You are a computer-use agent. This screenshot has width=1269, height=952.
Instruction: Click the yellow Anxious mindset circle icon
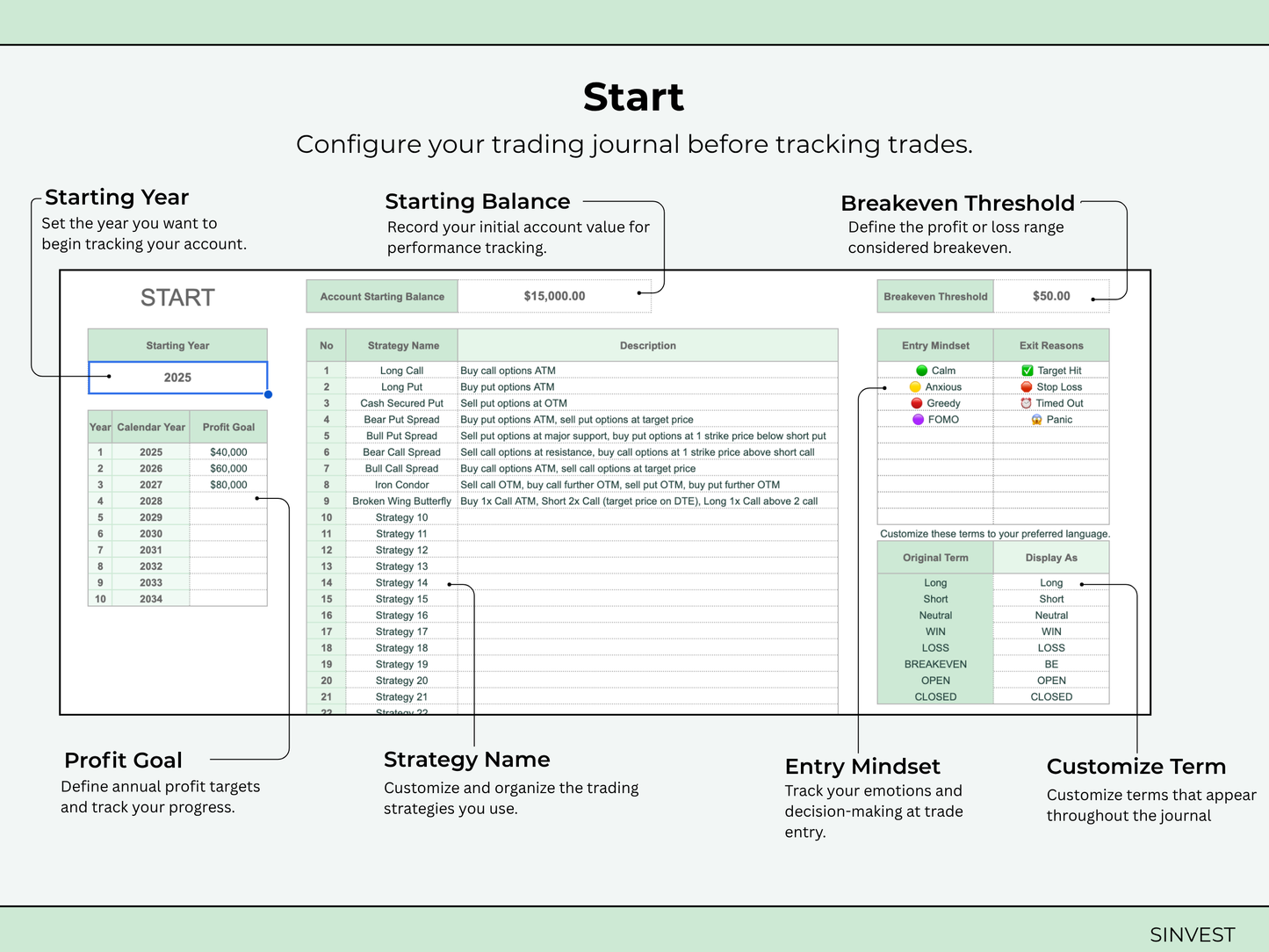(915, 387)
